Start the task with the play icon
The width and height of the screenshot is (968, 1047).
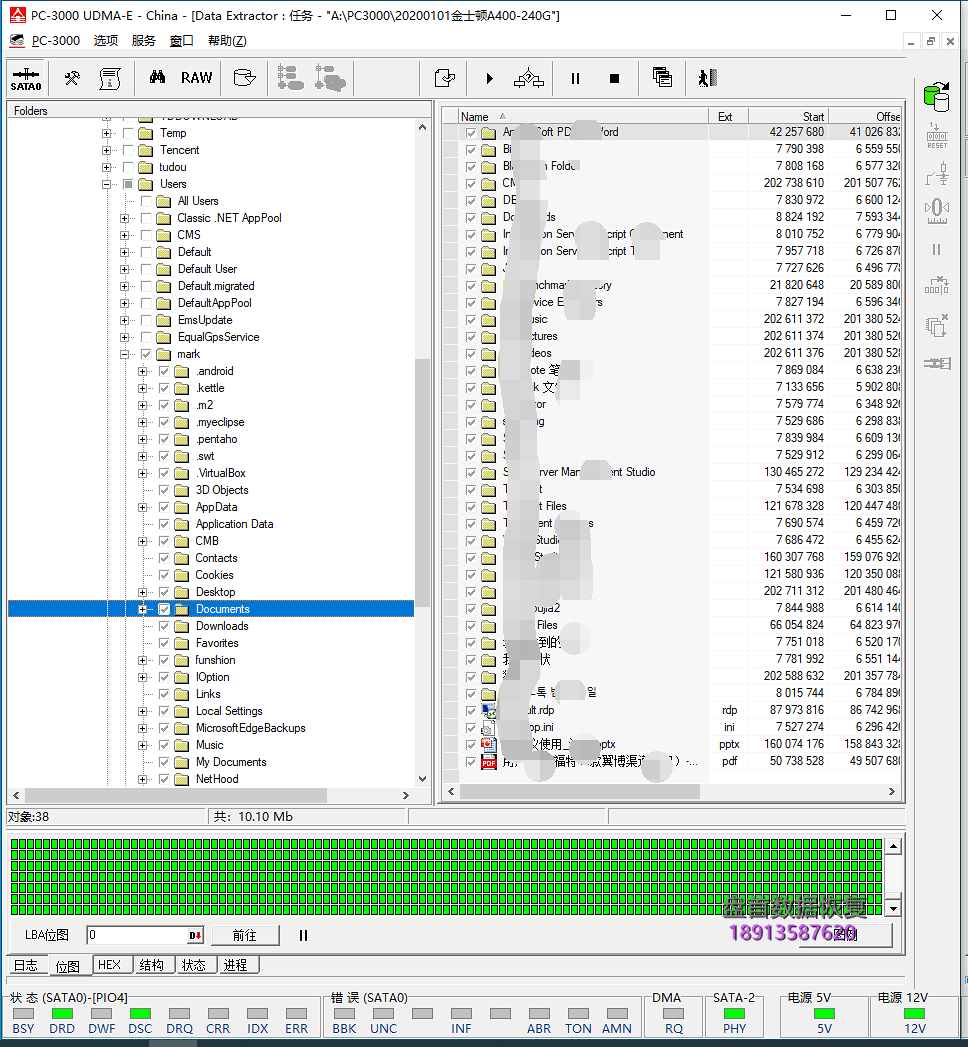coord(489,79)
